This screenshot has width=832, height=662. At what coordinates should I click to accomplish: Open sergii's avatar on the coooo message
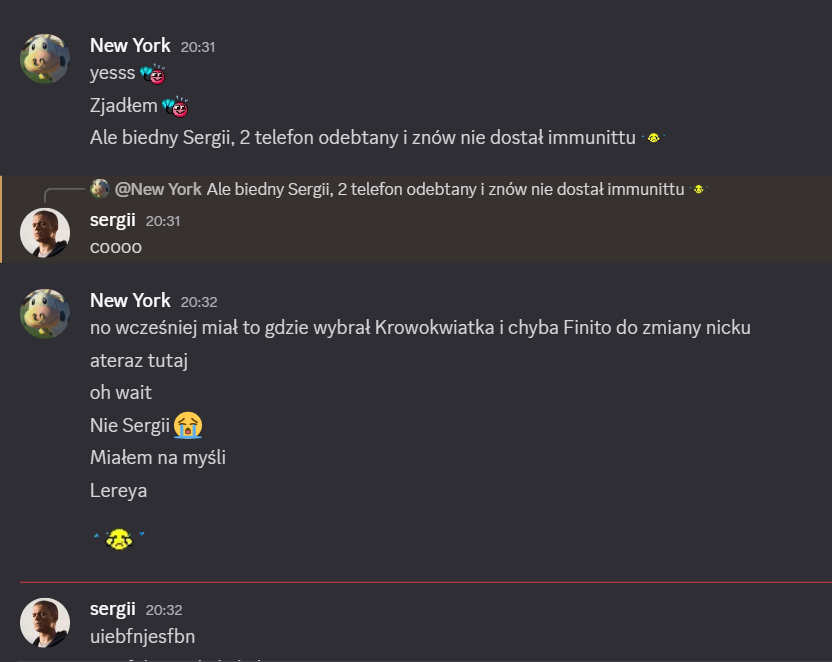tap(45, 233)
